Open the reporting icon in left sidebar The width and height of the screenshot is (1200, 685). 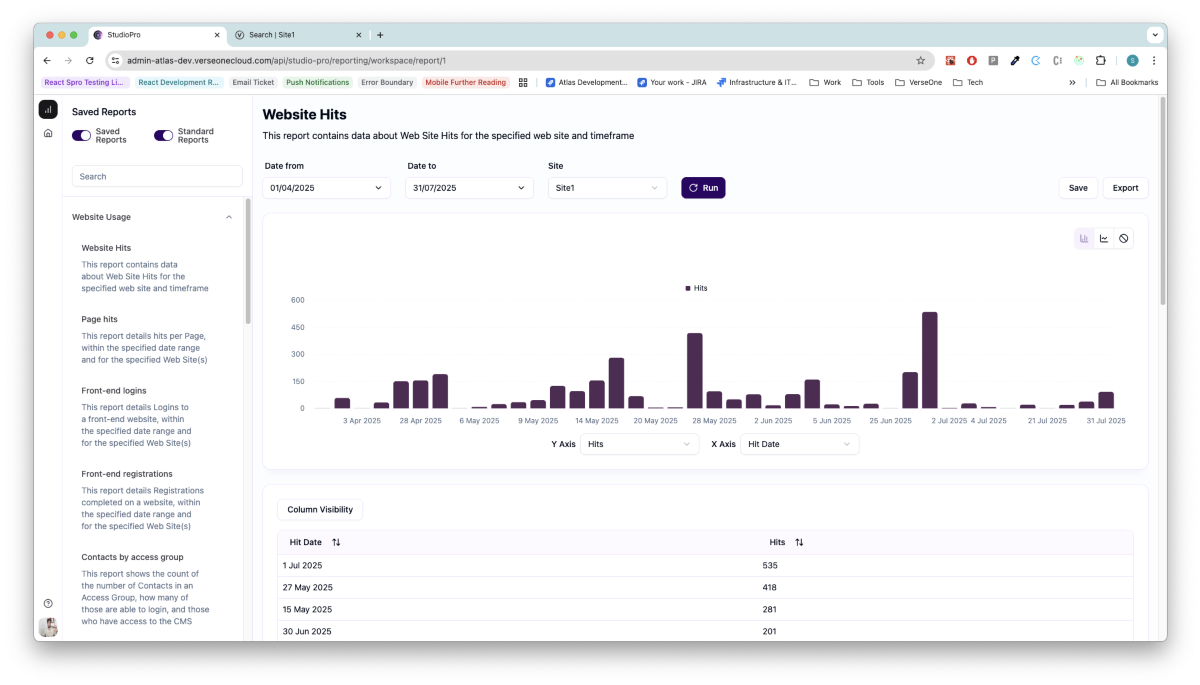48,109
